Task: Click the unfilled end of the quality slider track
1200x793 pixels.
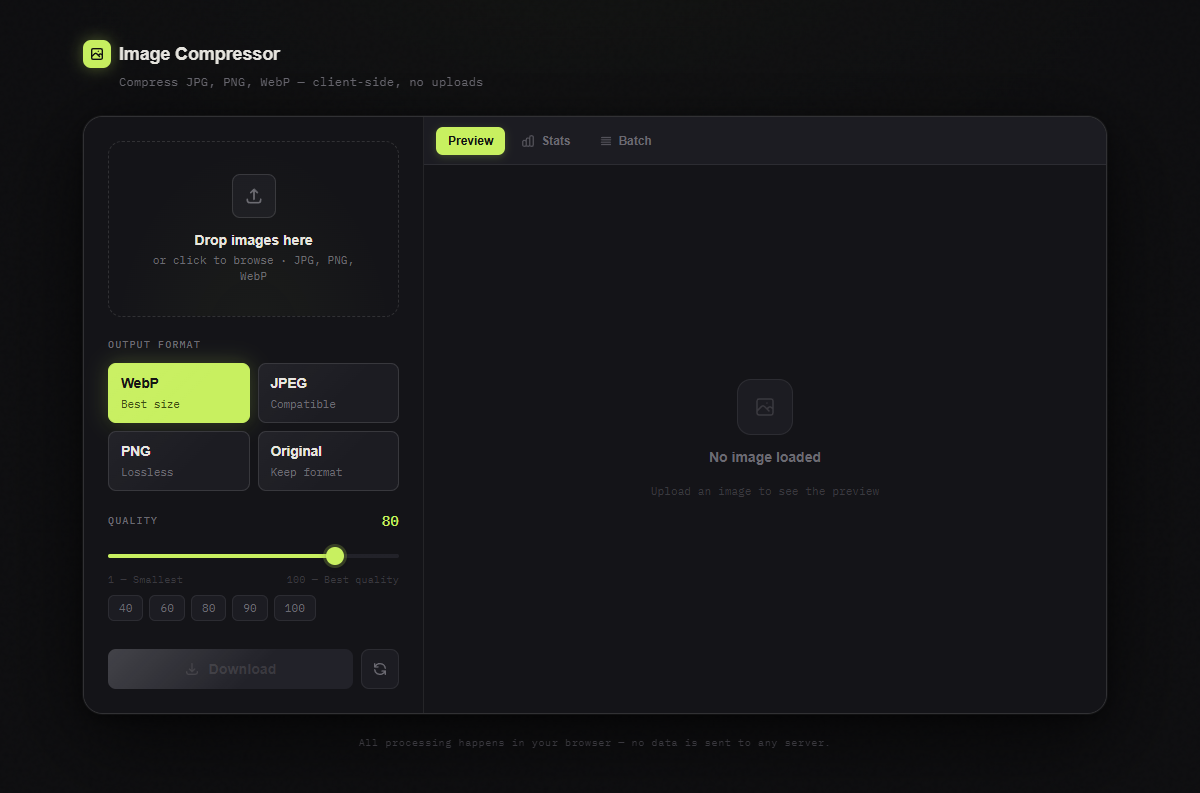Action: tap(372, 555)
